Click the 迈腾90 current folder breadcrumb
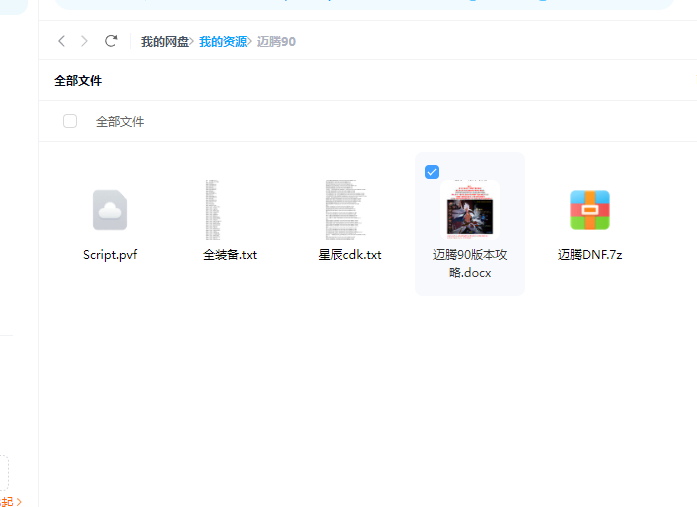Screen dimensions: 697x507 tap(276, 42)
